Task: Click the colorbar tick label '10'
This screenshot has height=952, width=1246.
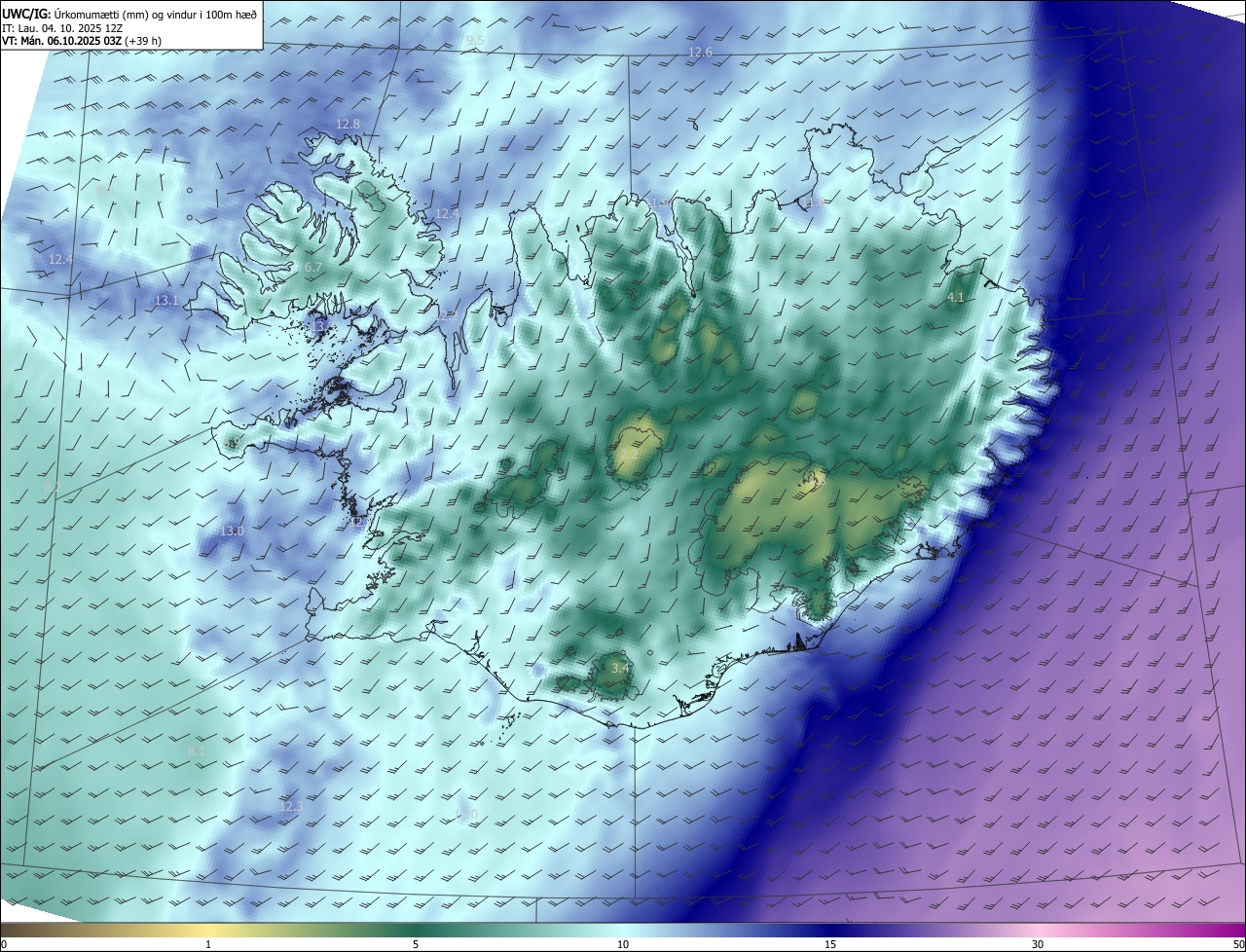Action: pos(623,944)
